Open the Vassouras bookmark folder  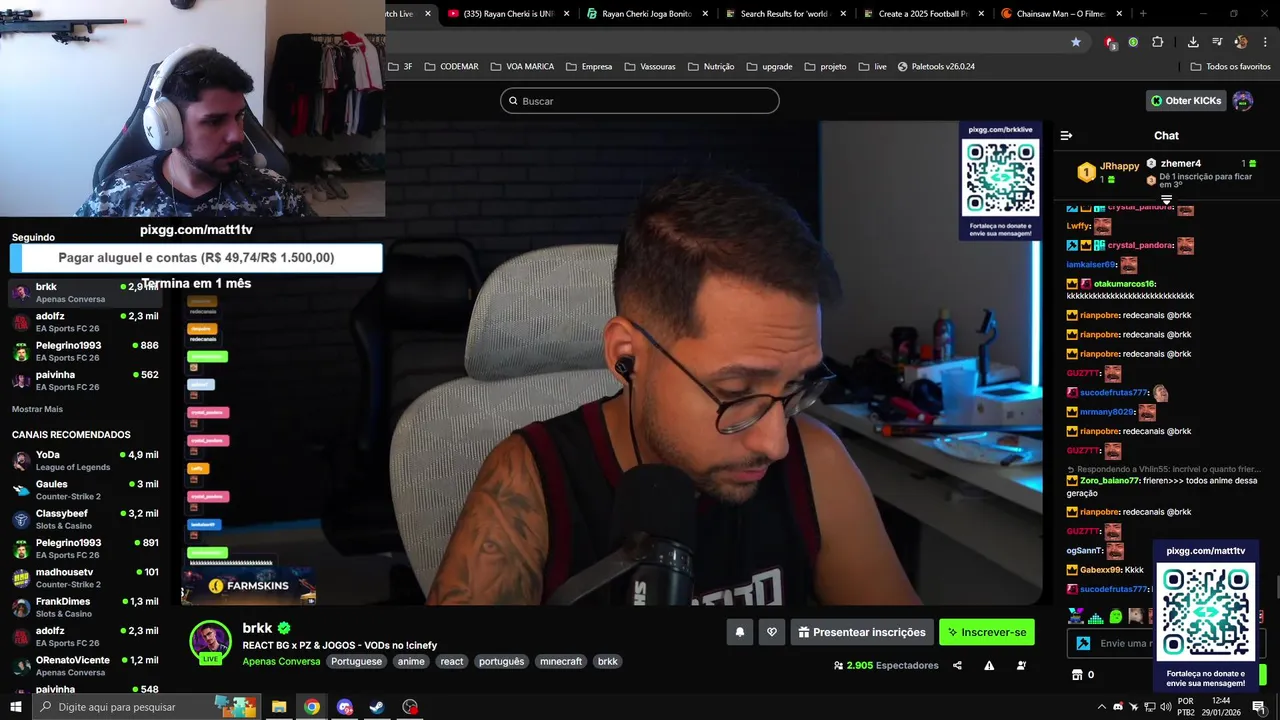[650, 66]
